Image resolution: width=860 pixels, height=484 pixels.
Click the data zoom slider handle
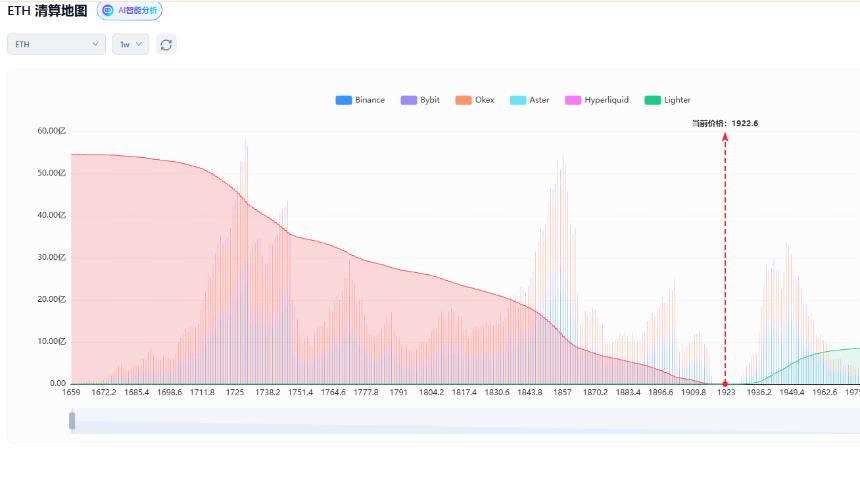(x=72, y=421)
